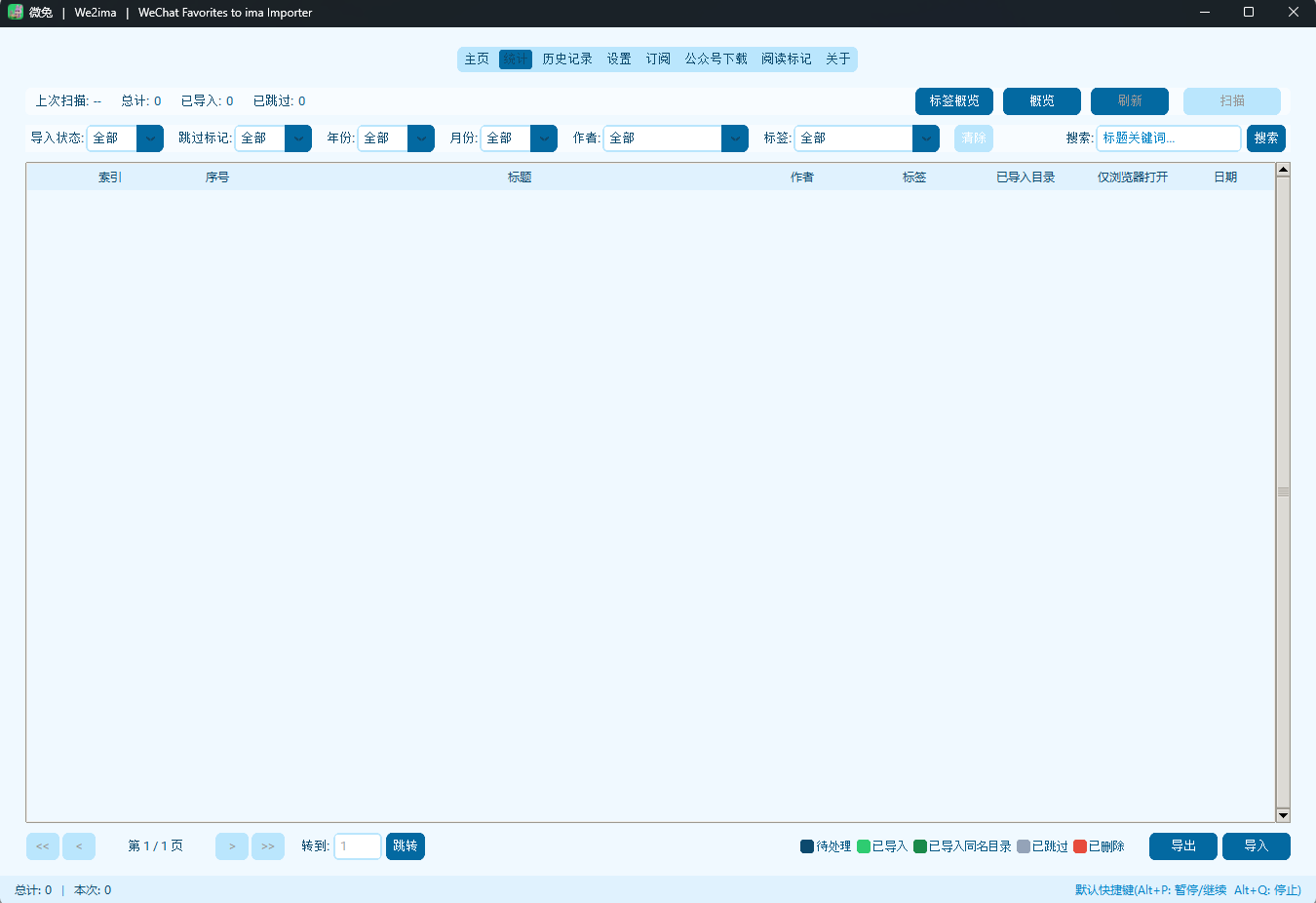The height and width of the screenshot is (903, 1316).
Task: Switch to the 历史记录 tab
Action: 567,59
